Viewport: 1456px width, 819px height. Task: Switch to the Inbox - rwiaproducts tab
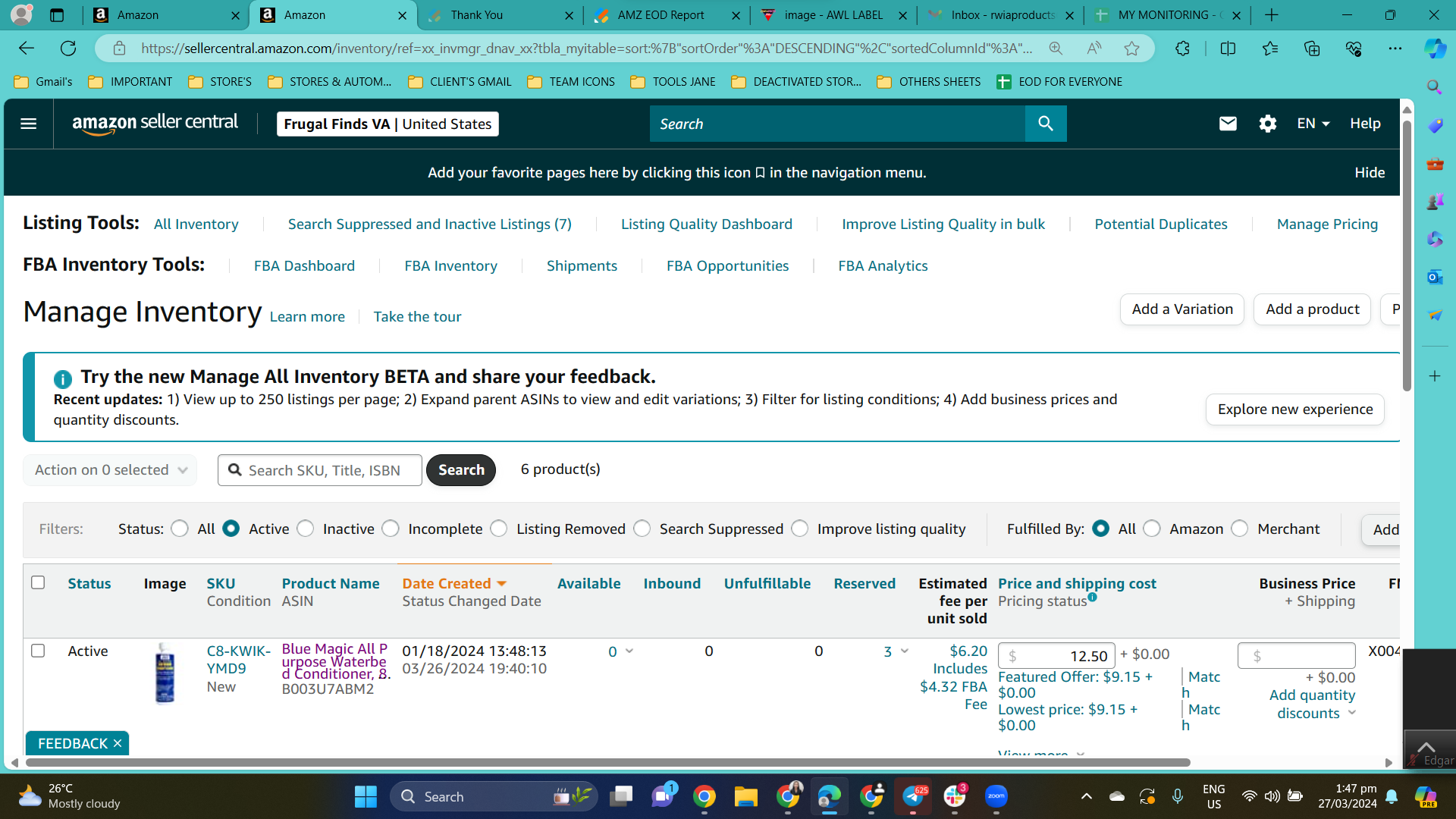1001,15
